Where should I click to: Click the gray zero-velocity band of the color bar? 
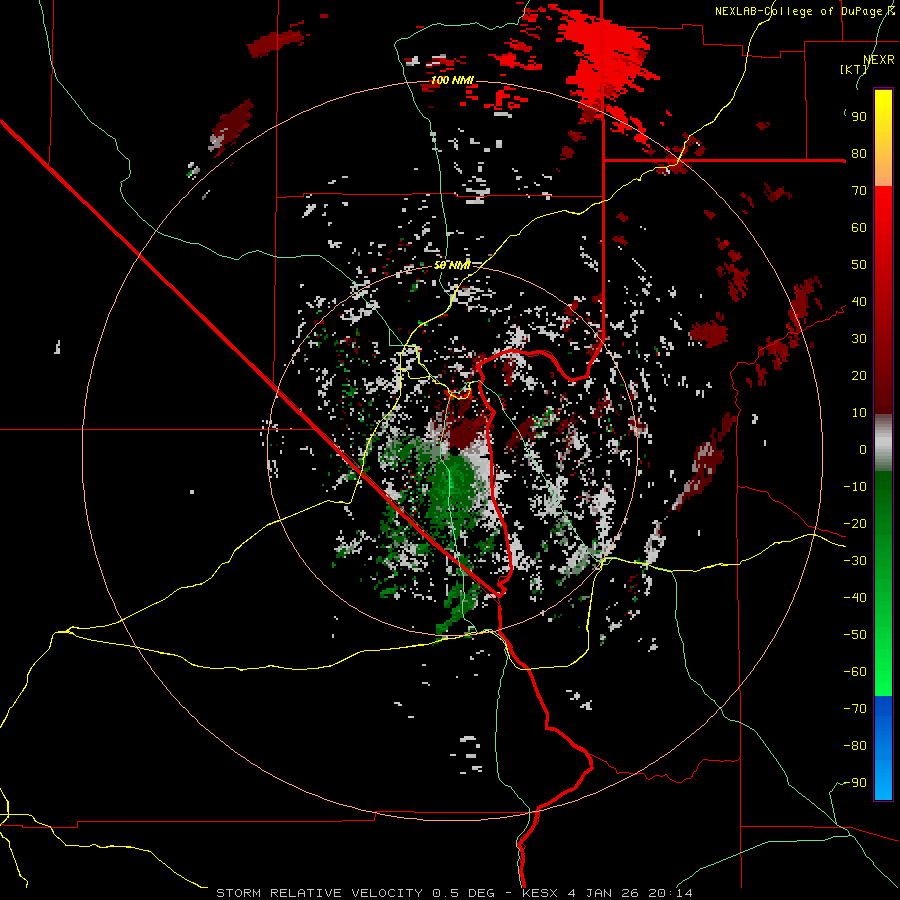point(883,443)
